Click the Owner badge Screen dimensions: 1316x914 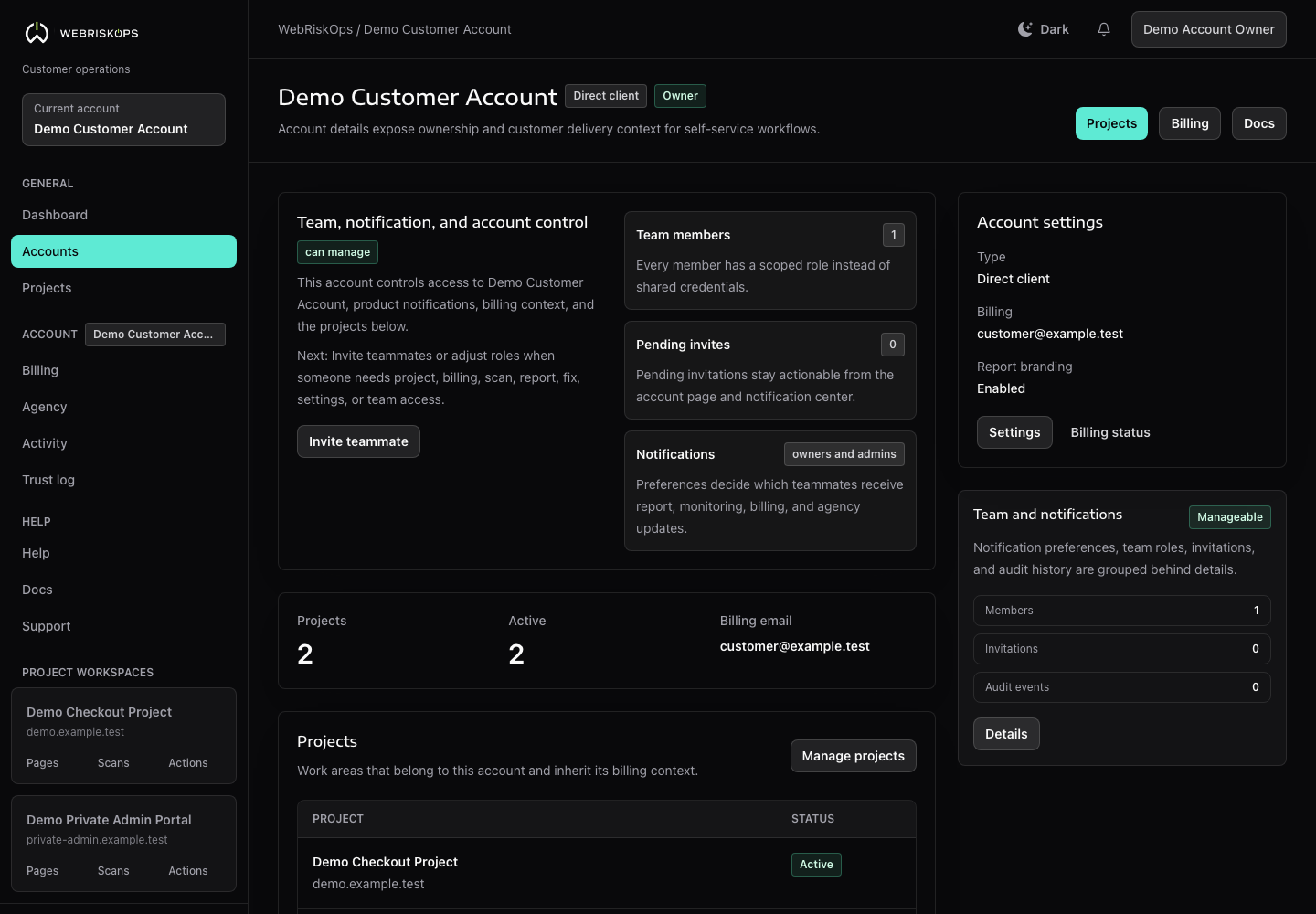pos(680,96)
